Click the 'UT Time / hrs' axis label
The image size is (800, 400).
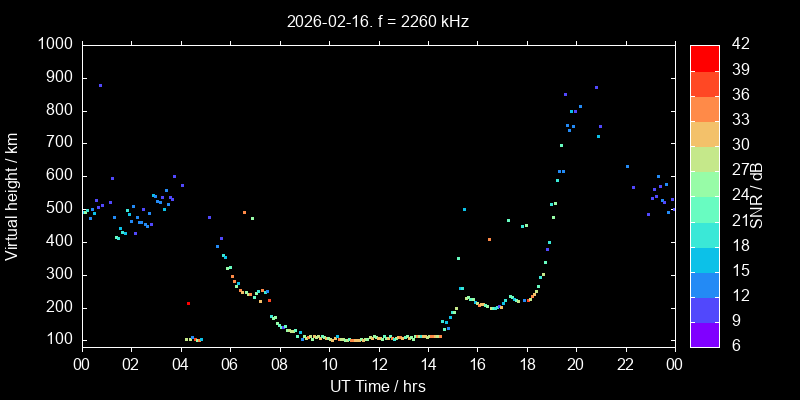pos(378,387)
